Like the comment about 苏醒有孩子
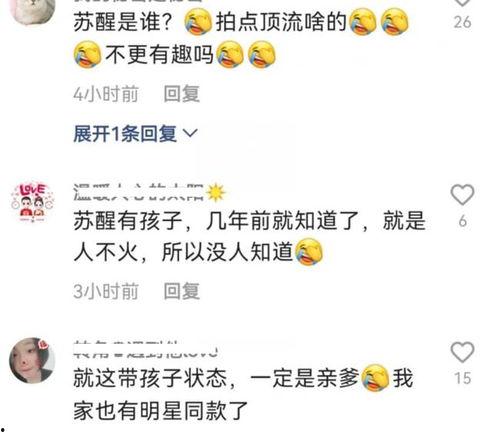The height and width of the screenshot is (436, 500). (462, 194)
